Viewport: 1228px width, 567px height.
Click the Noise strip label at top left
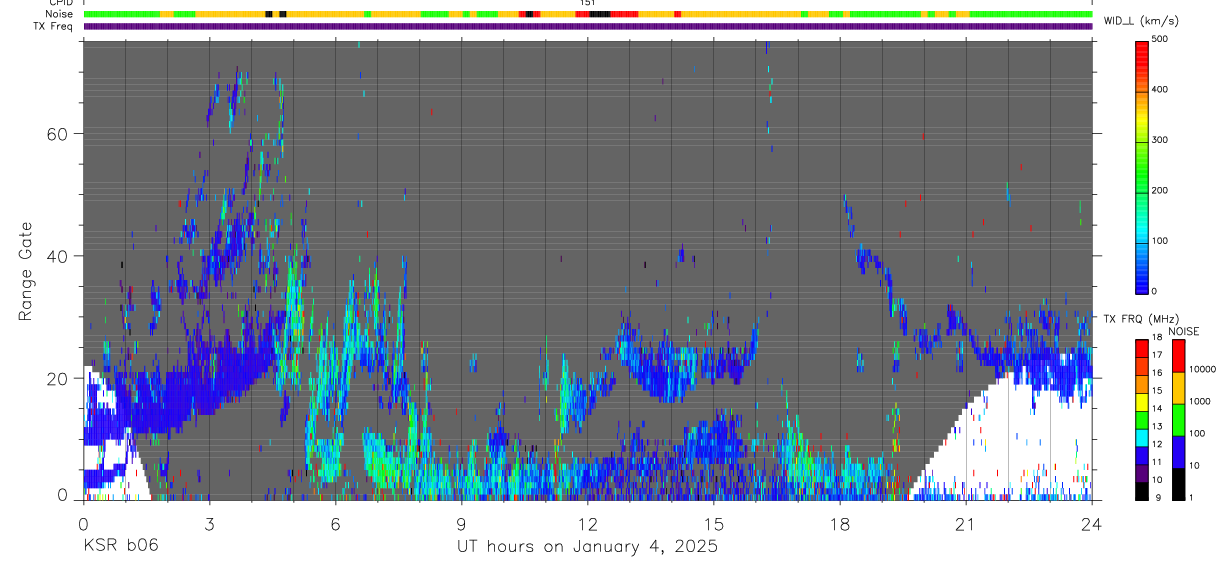(x=58, y=14)
